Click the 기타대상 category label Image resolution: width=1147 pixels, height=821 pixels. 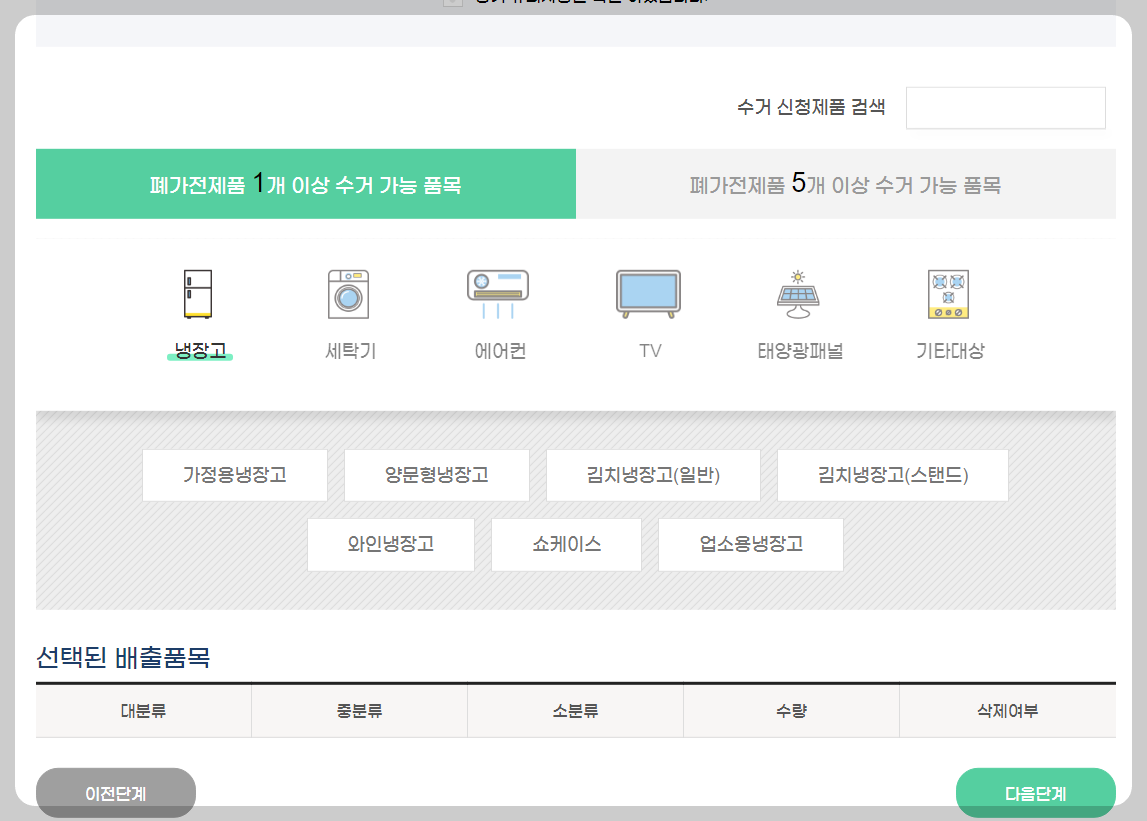pyautogui.click(x=950, y=351)
